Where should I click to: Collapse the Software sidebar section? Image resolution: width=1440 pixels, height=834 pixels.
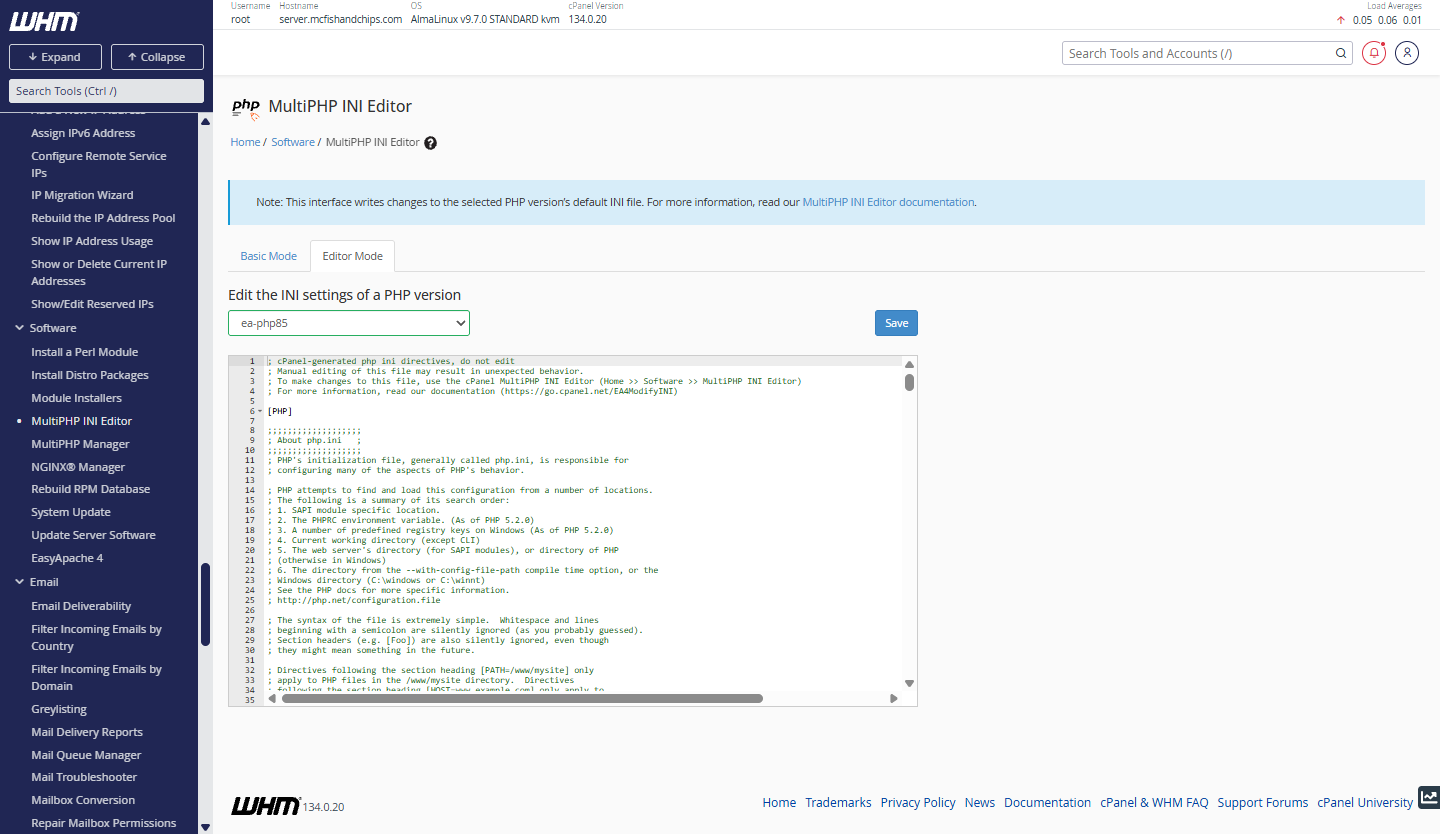(19, 328)
